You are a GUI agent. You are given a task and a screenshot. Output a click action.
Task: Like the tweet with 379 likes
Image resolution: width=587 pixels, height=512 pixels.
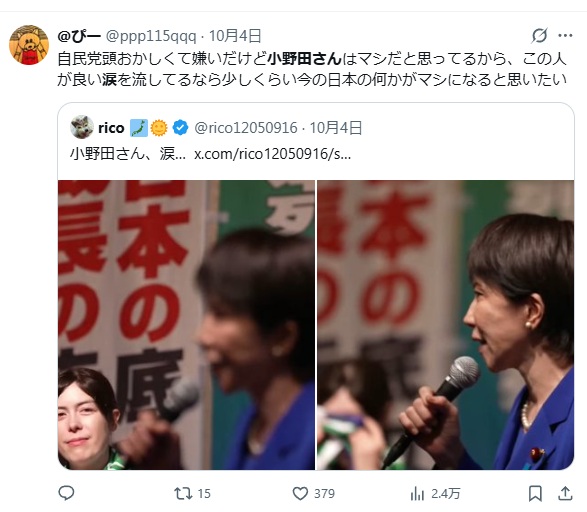coord(313,493)
